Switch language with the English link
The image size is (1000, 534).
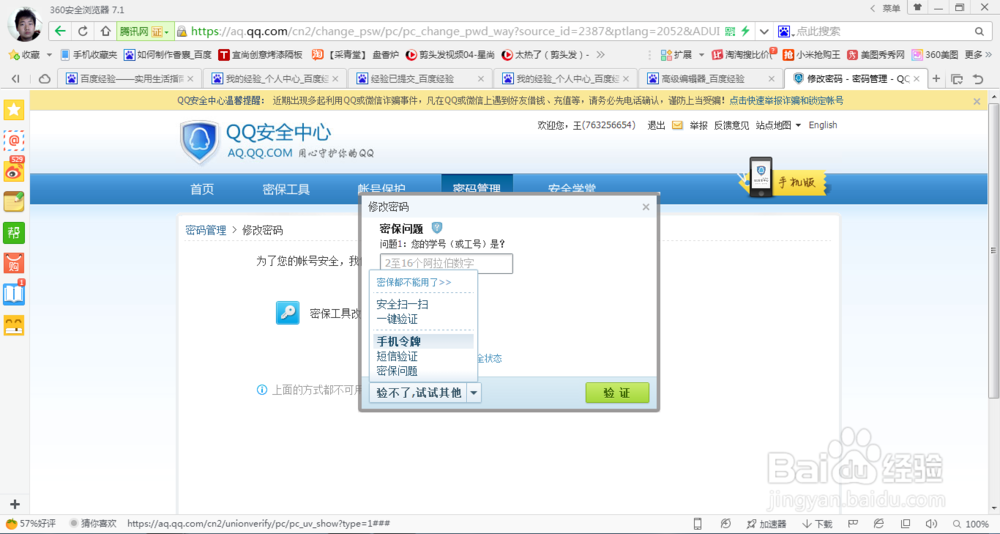tap(823, 125)
